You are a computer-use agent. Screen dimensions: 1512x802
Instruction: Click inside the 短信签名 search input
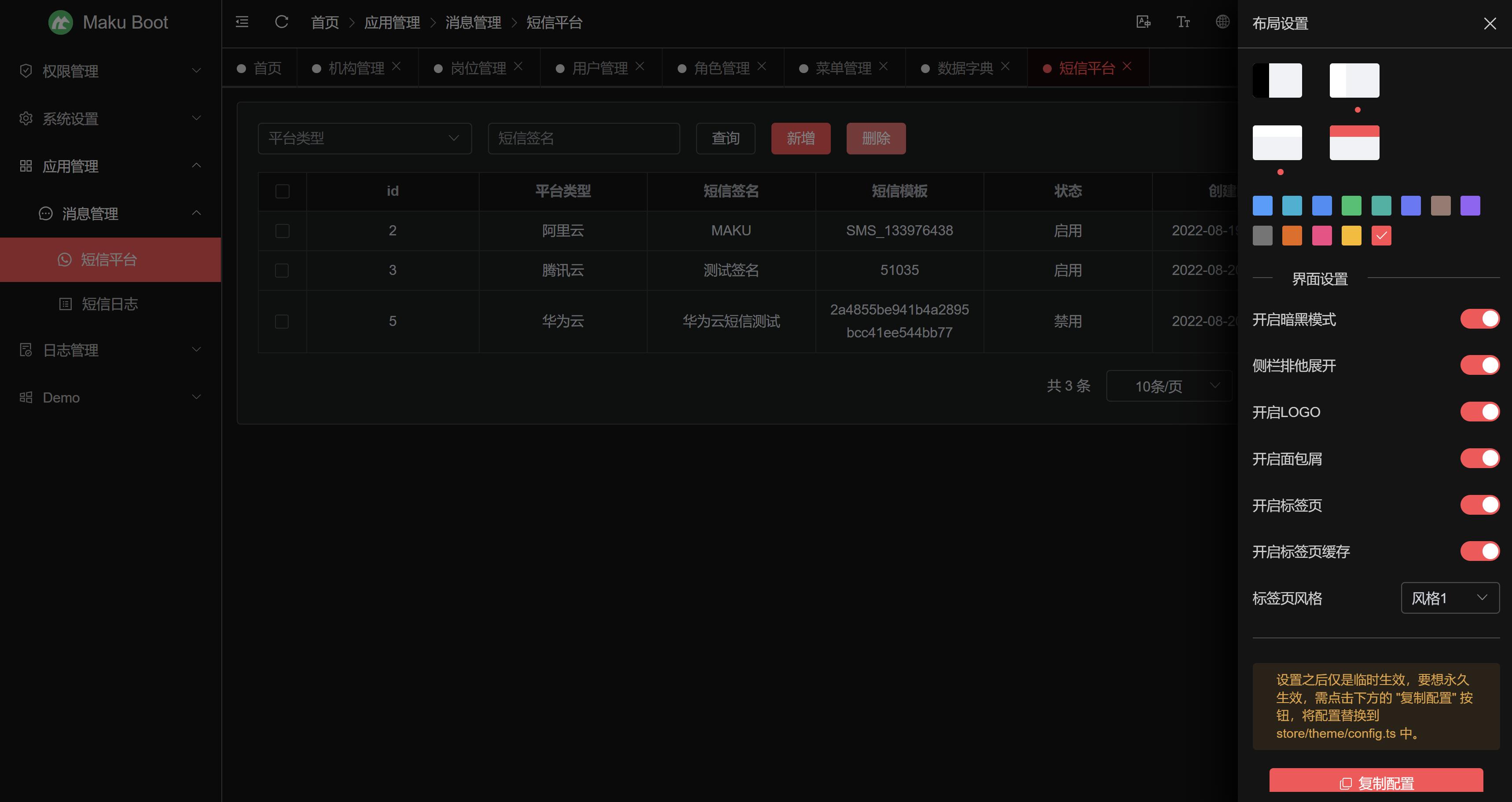[x=584, y=139]
